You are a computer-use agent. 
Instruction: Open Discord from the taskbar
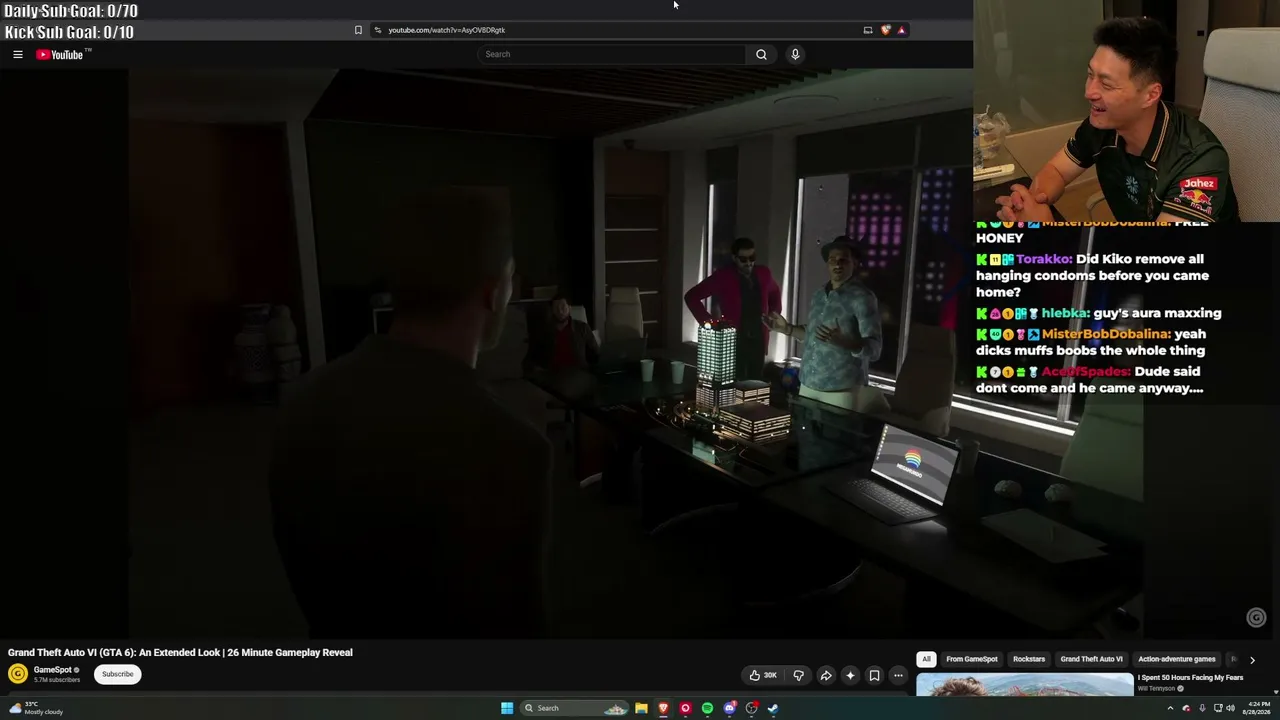point(730,708)
